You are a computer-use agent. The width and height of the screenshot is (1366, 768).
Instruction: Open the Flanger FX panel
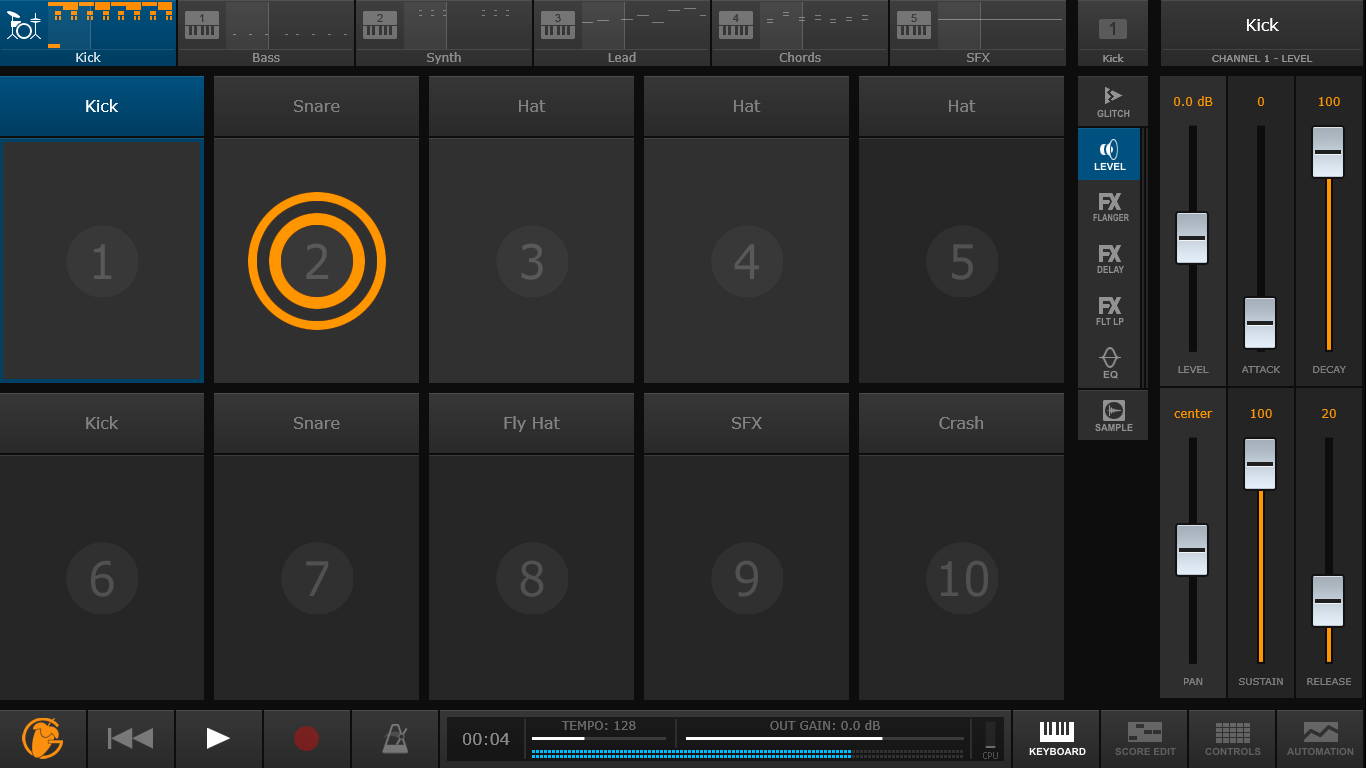(1110, 206)
